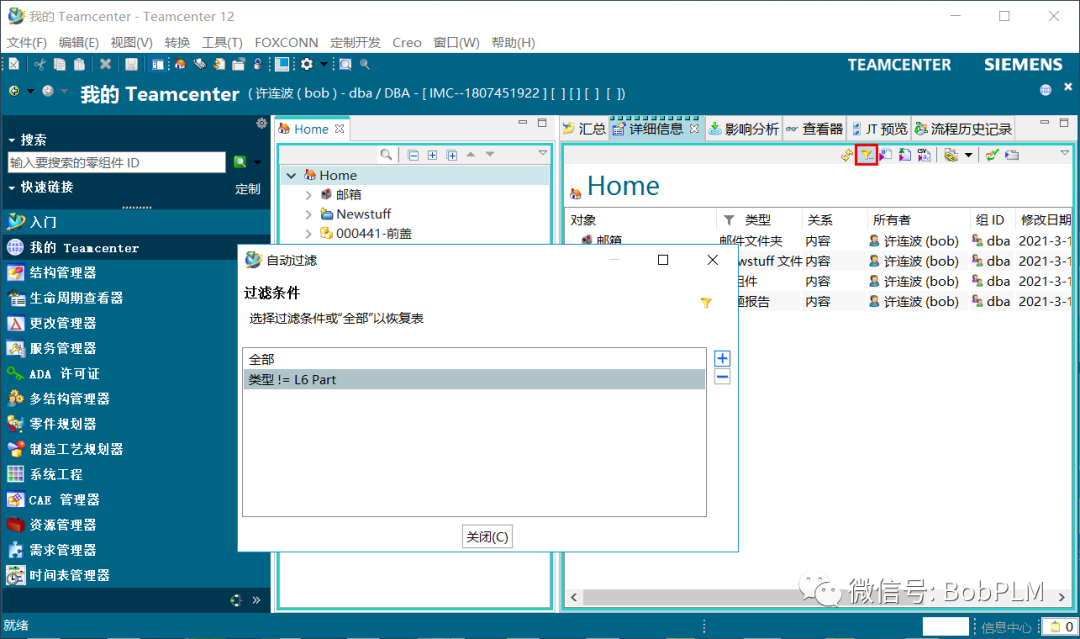
Task: Select 全部 in the filter list
Action: tap(474, 359)
